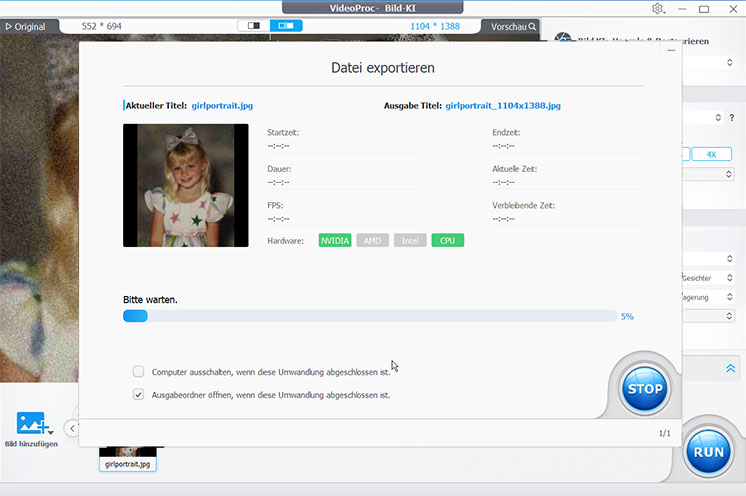Click the RUN button

pyautogui.click(x=708, y=452)
